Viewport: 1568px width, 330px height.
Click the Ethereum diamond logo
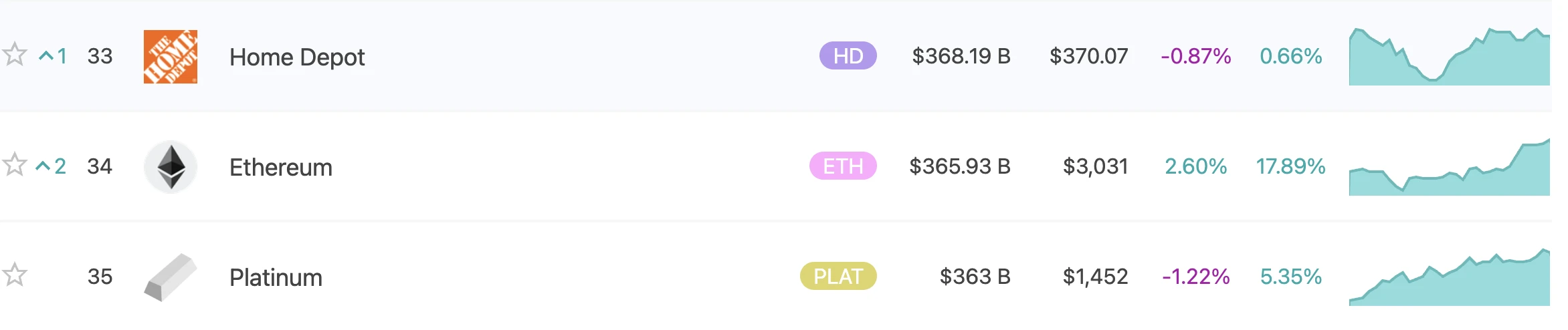tap(171, 166)
